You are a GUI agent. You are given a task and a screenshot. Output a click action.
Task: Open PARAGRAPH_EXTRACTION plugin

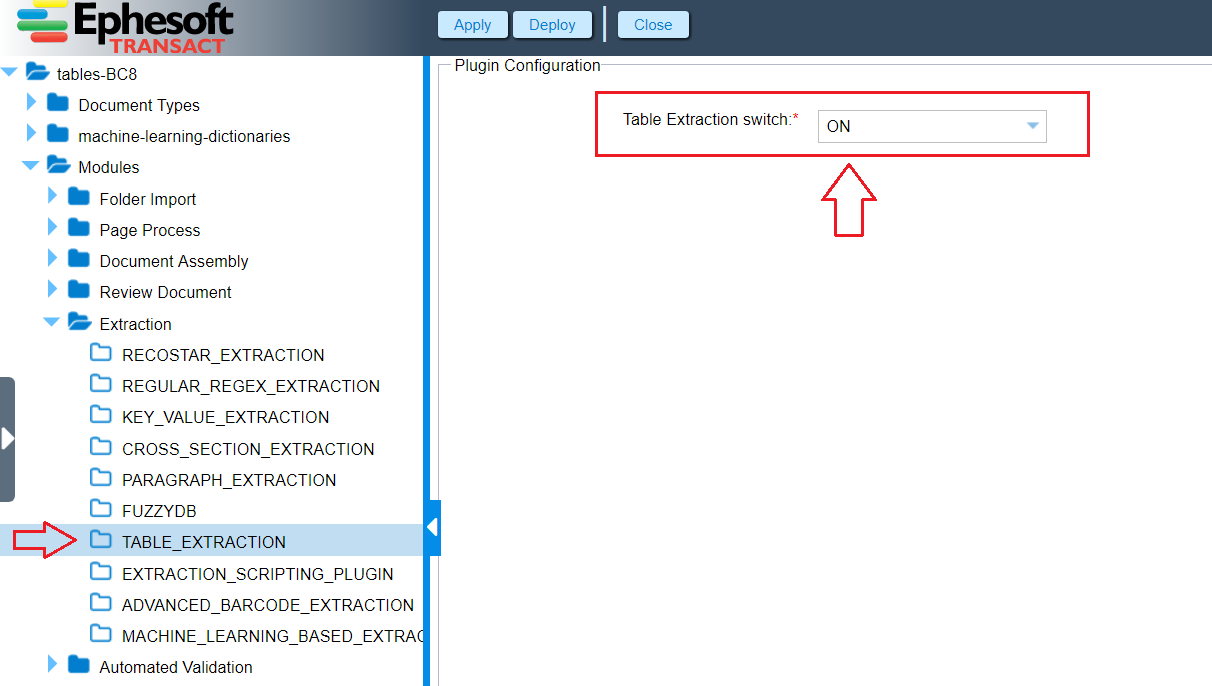click(229, 480)
